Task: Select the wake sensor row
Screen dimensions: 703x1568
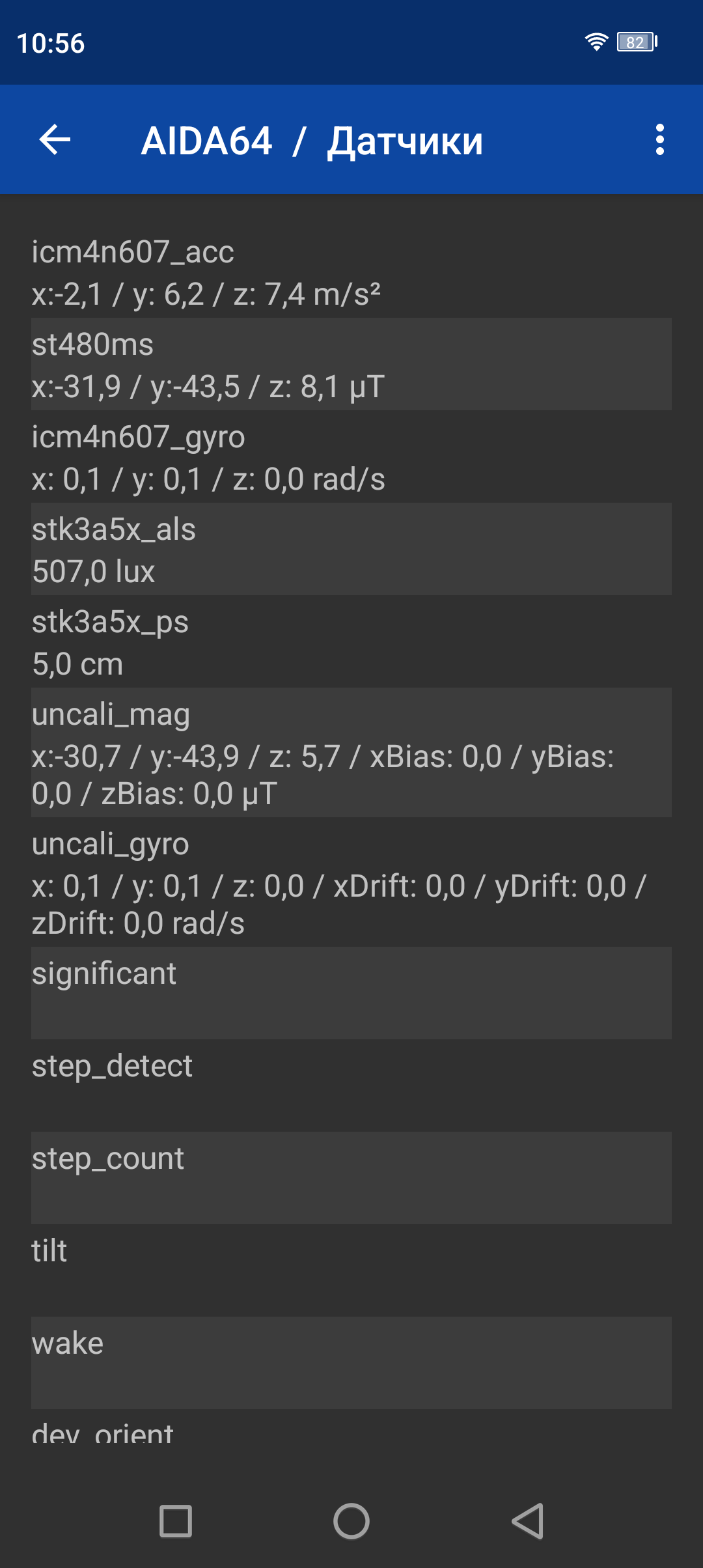Action: (x=351, y=1363)
